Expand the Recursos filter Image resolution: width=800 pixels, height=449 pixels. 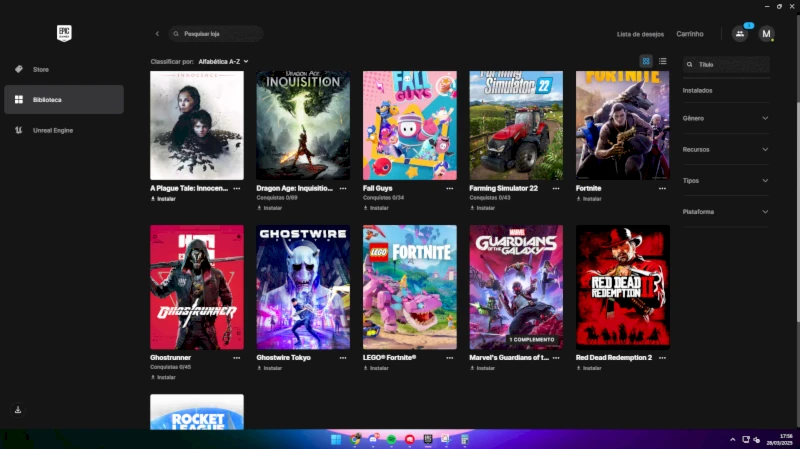click(x=726, y=149)
